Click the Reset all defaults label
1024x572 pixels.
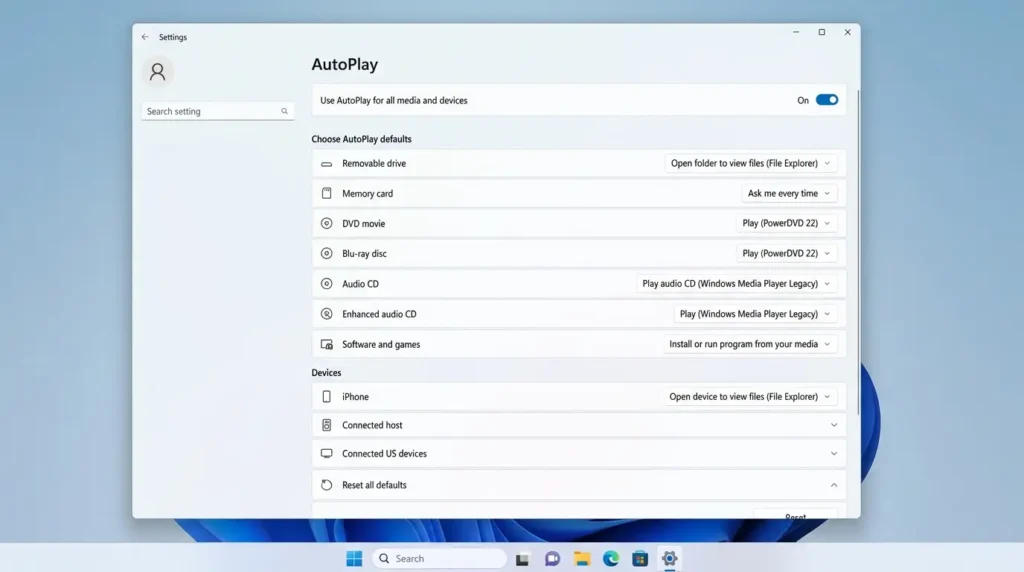(x=374, y=485)
